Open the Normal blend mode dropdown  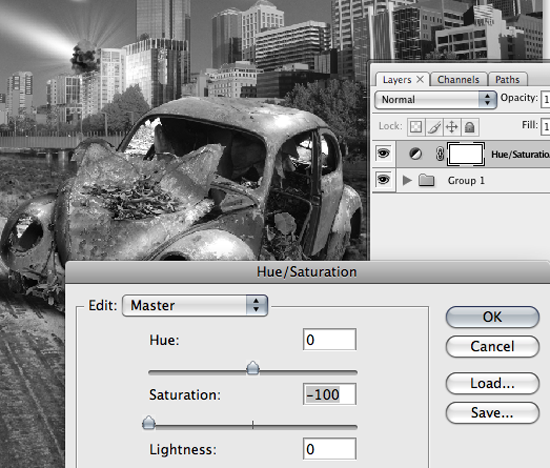click(435, 100)
